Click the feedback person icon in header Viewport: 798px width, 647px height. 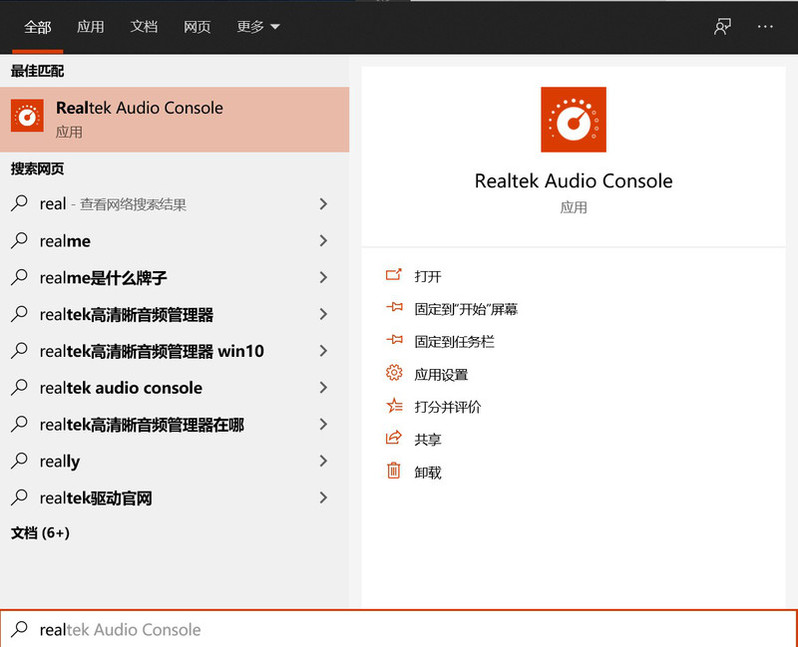point(722,27)
